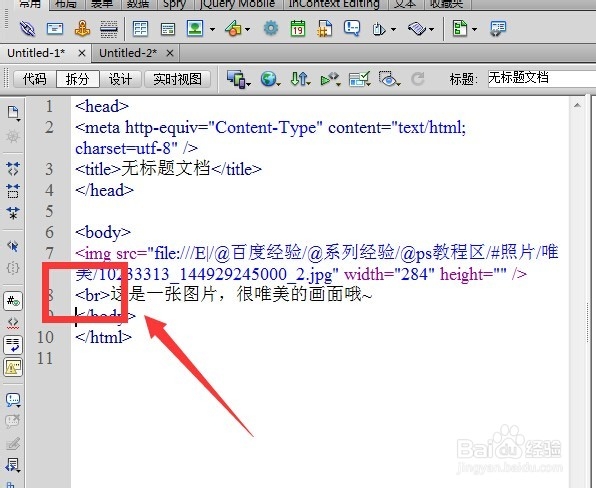
Task: Click the <title>无标题文档</title> code line
Action: 168,169
